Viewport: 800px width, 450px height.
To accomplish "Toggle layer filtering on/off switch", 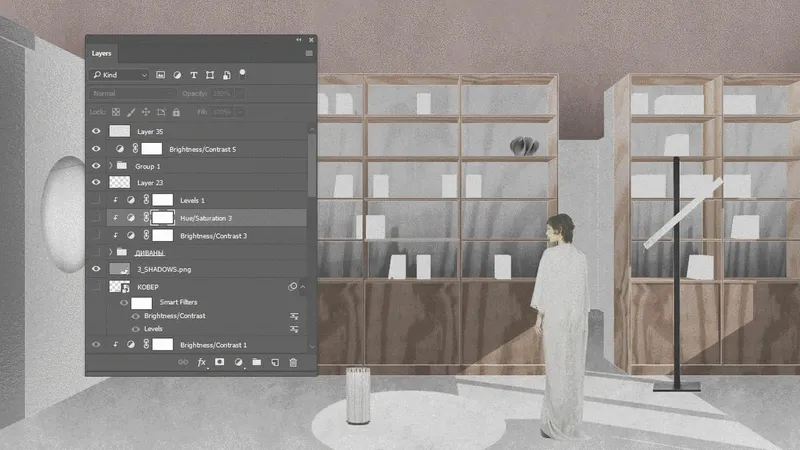I will coord(242,74).
